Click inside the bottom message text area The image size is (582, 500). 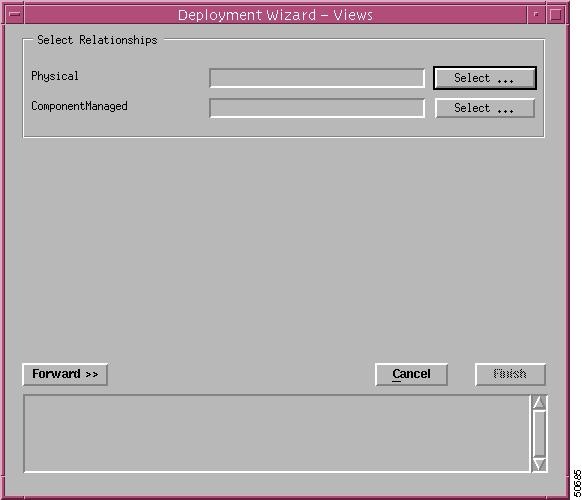(277, 434)
